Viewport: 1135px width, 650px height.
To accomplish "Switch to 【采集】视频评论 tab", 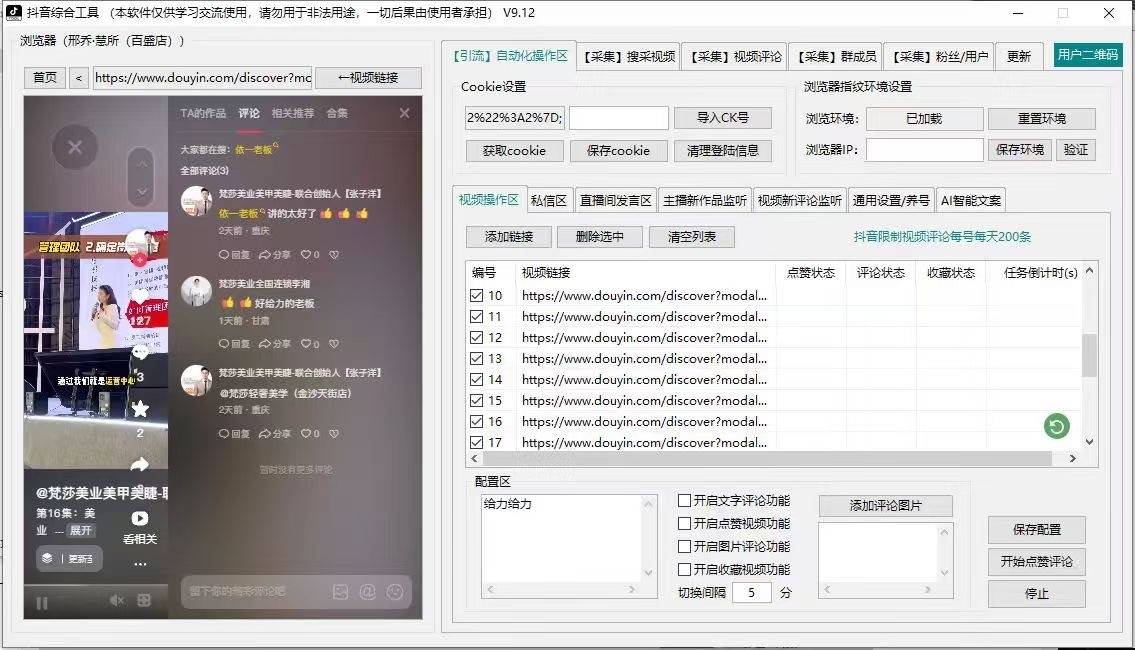I will click(x=735, y=56).
